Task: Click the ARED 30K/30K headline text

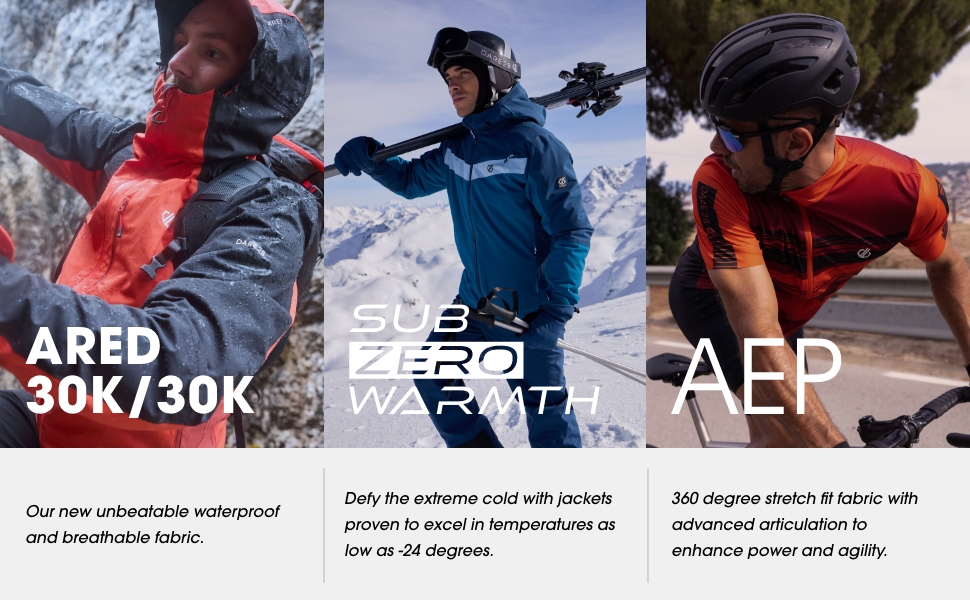Action: (140, 371)
